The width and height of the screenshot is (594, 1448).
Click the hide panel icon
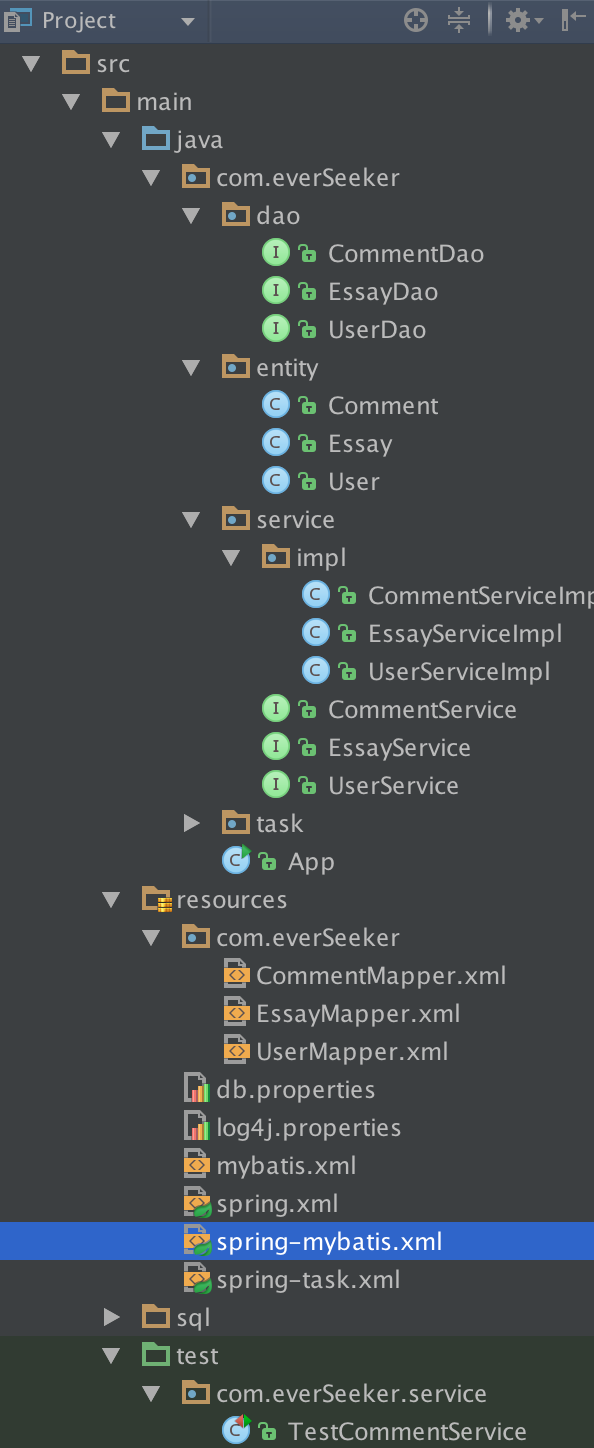[574, 20]
